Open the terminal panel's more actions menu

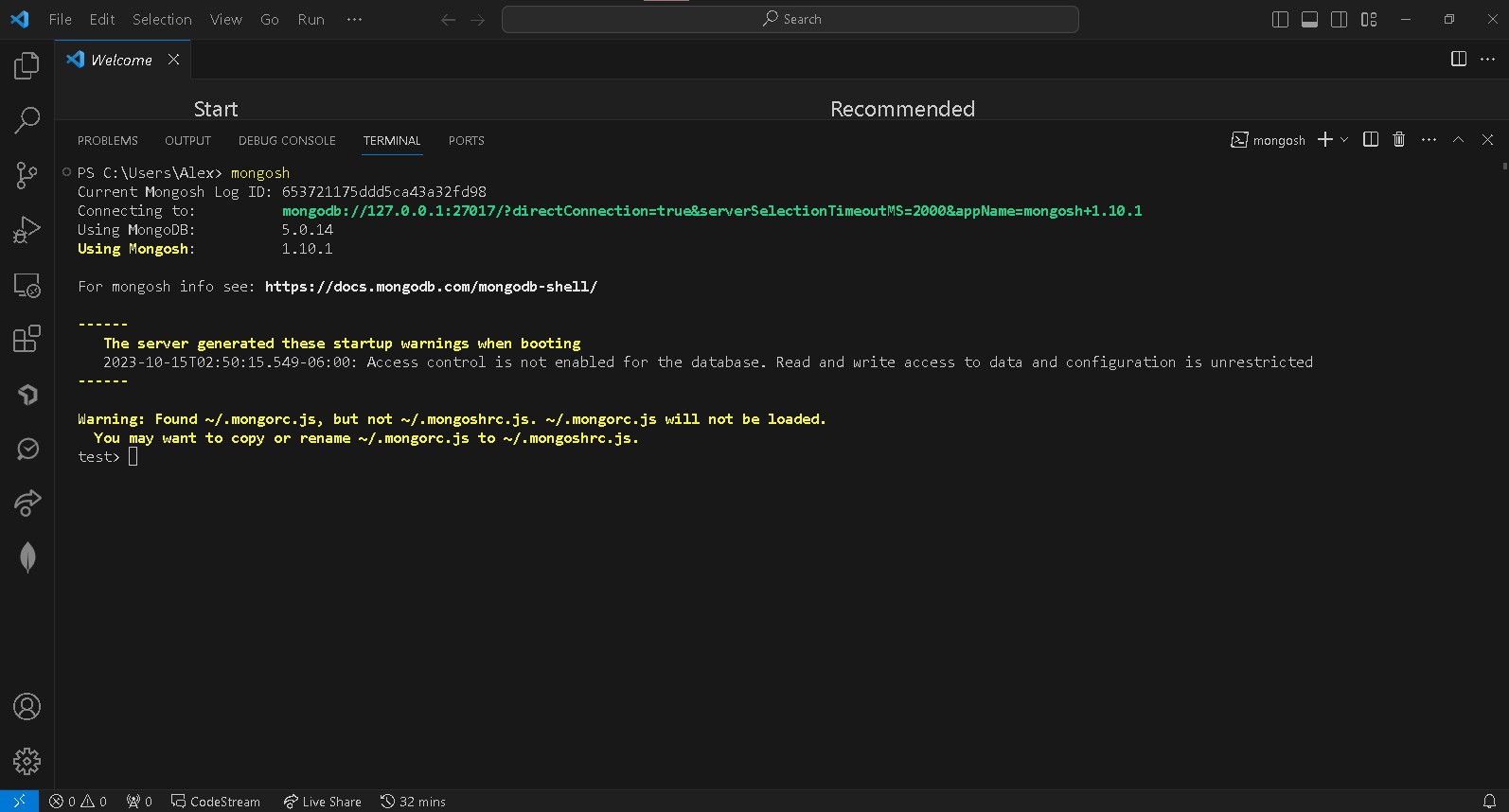[1429, 140]
